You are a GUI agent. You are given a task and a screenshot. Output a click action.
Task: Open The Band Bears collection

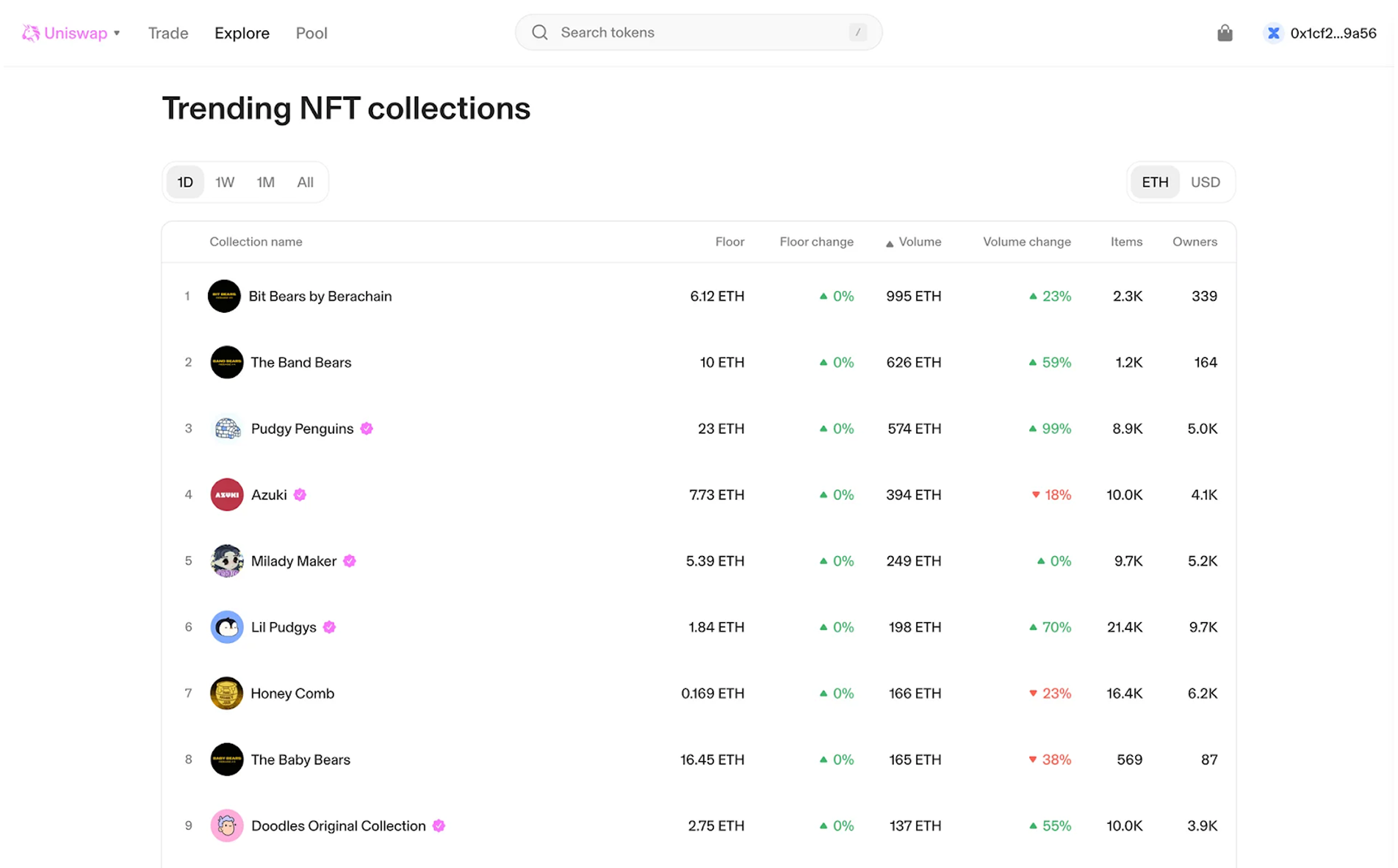(301, 362)
